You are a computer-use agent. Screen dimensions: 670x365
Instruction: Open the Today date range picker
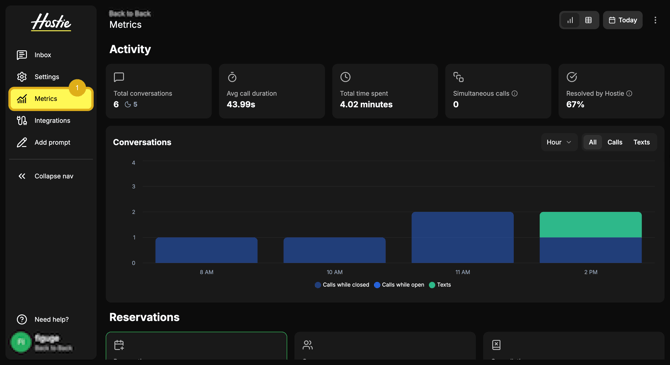(x=623, y=20)
